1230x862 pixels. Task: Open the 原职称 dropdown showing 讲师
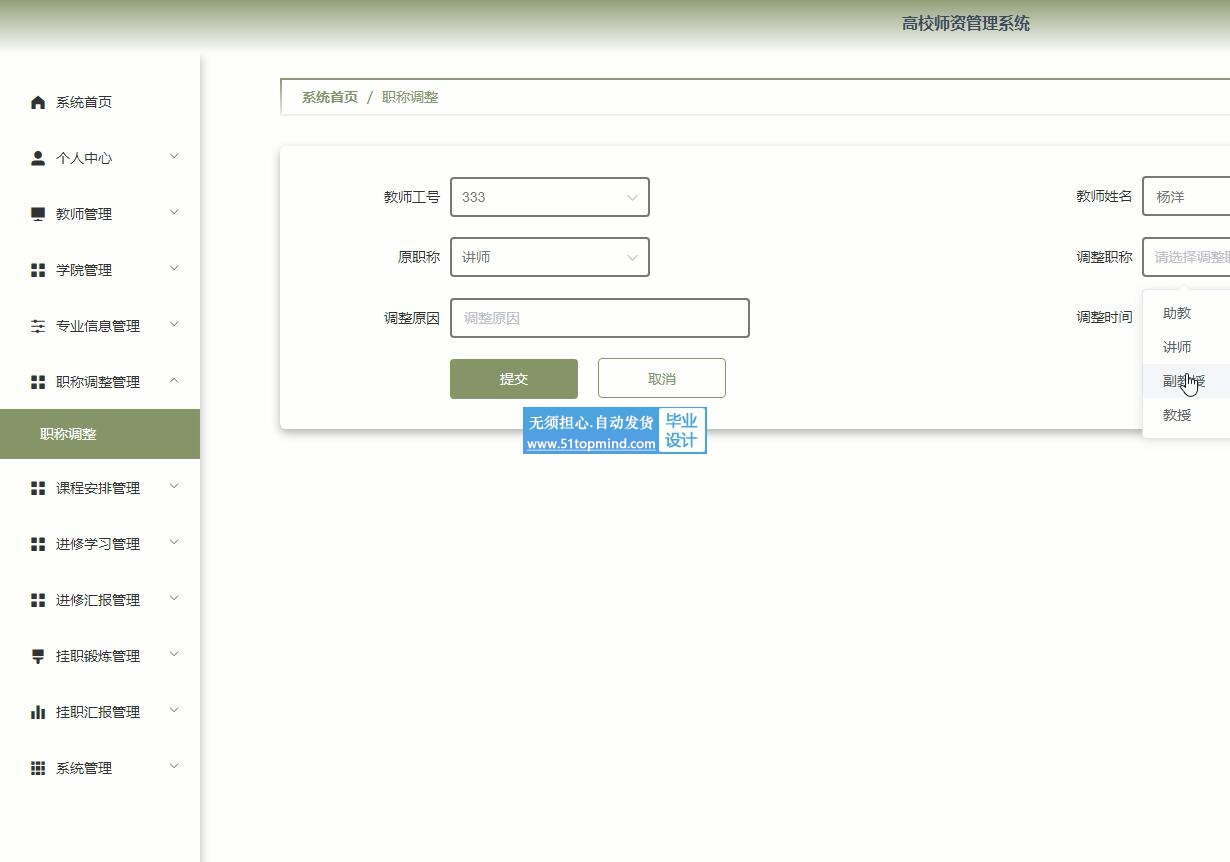tap(549, 257)
